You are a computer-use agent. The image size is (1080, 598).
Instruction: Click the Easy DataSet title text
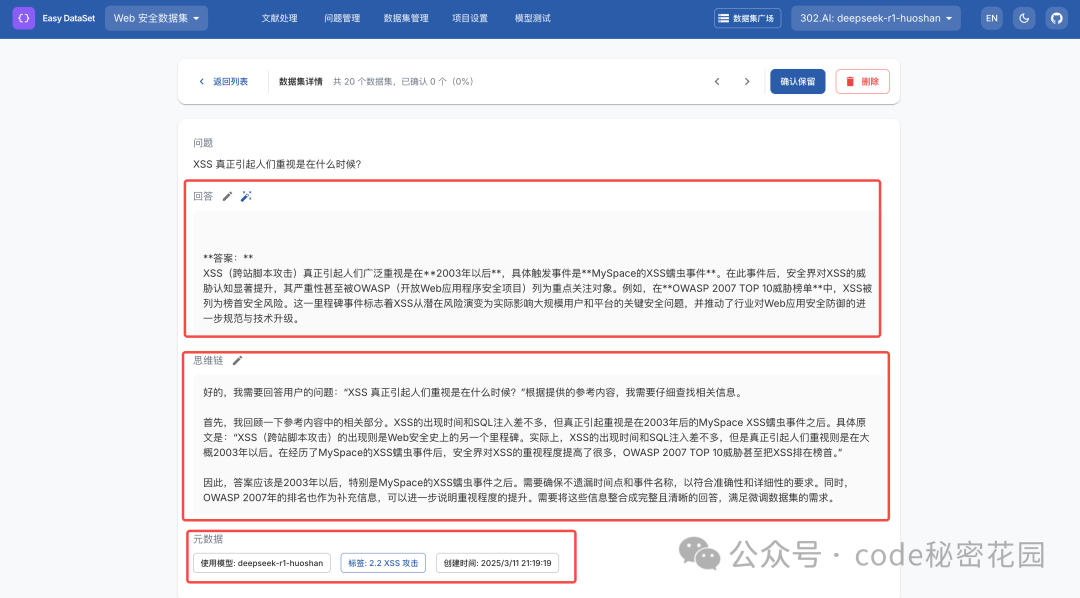tap(69, 18)
